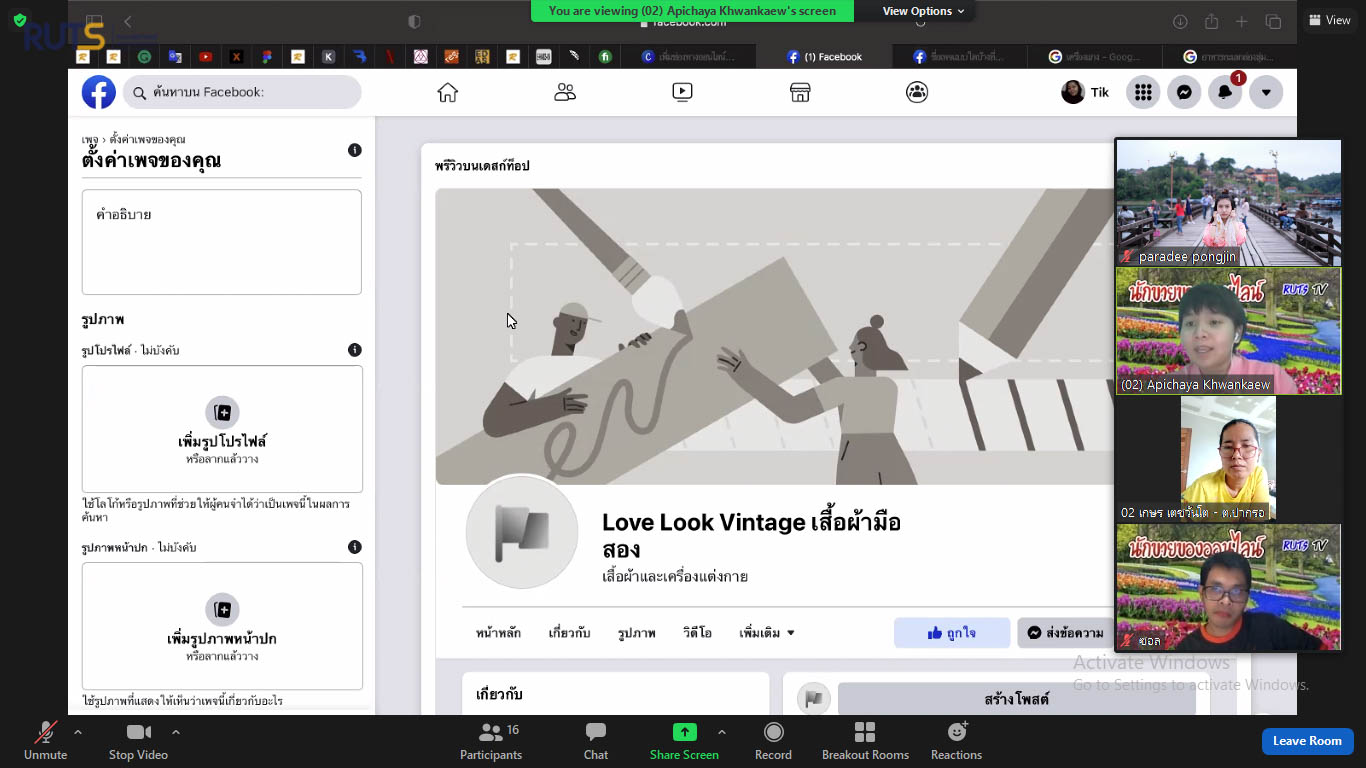1366x768 pixels.
Task: Switch to the pinned YouTube tab
Action: click(x=205, y=57)
